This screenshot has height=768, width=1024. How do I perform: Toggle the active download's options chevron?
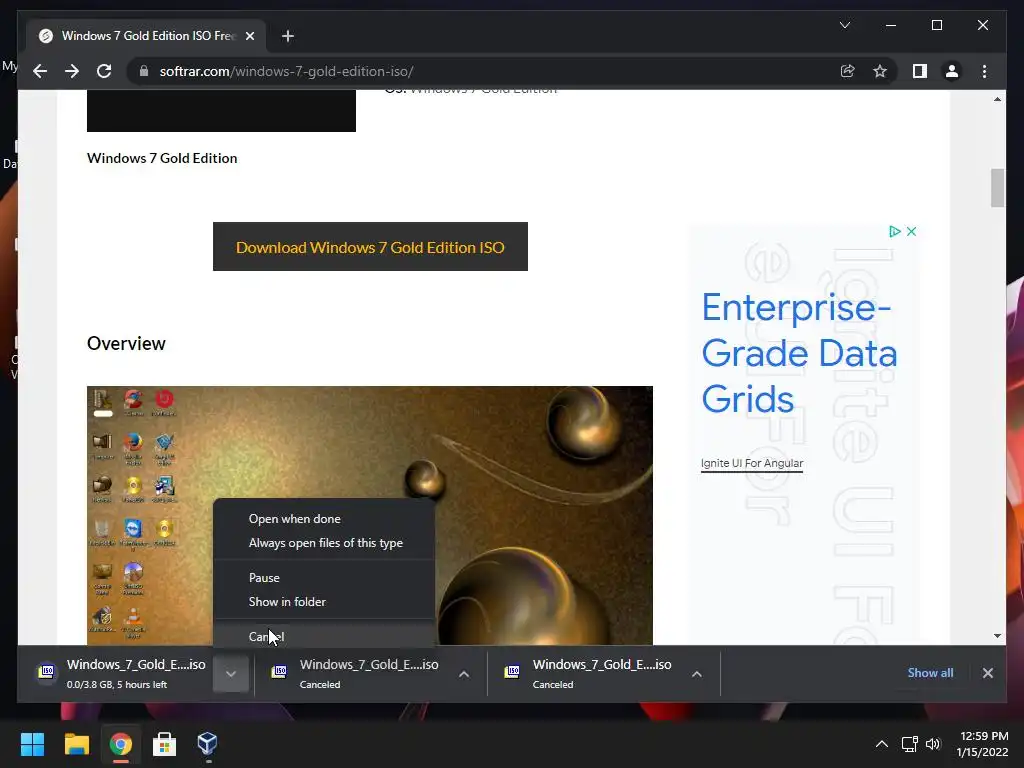click(231, 673)
